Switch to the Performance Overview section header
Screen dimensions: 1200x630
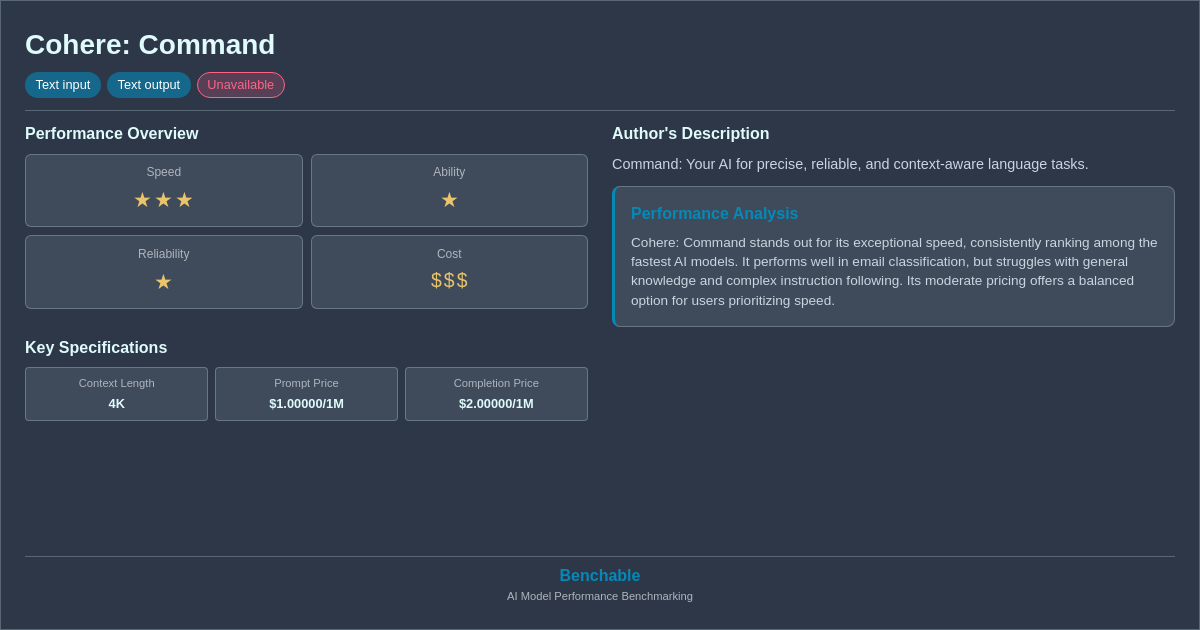[x=112, y=133]
